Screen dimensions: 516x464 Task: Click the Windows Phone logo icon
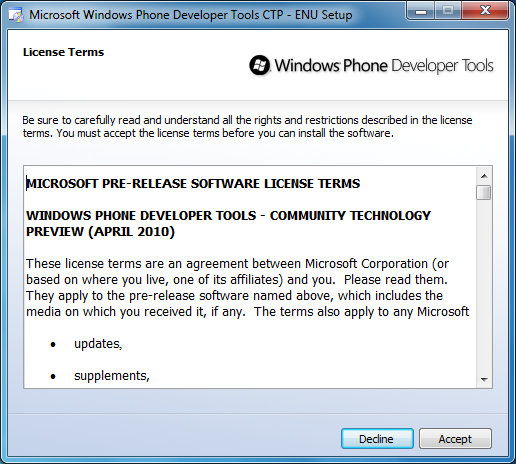259,65
